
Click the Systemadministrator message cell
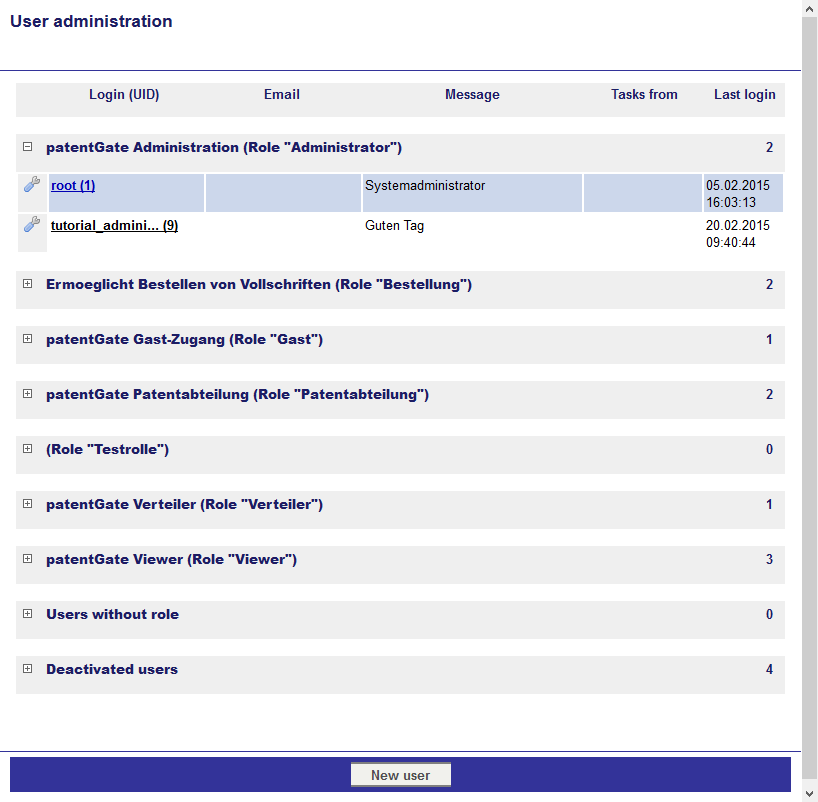point(472,193)
